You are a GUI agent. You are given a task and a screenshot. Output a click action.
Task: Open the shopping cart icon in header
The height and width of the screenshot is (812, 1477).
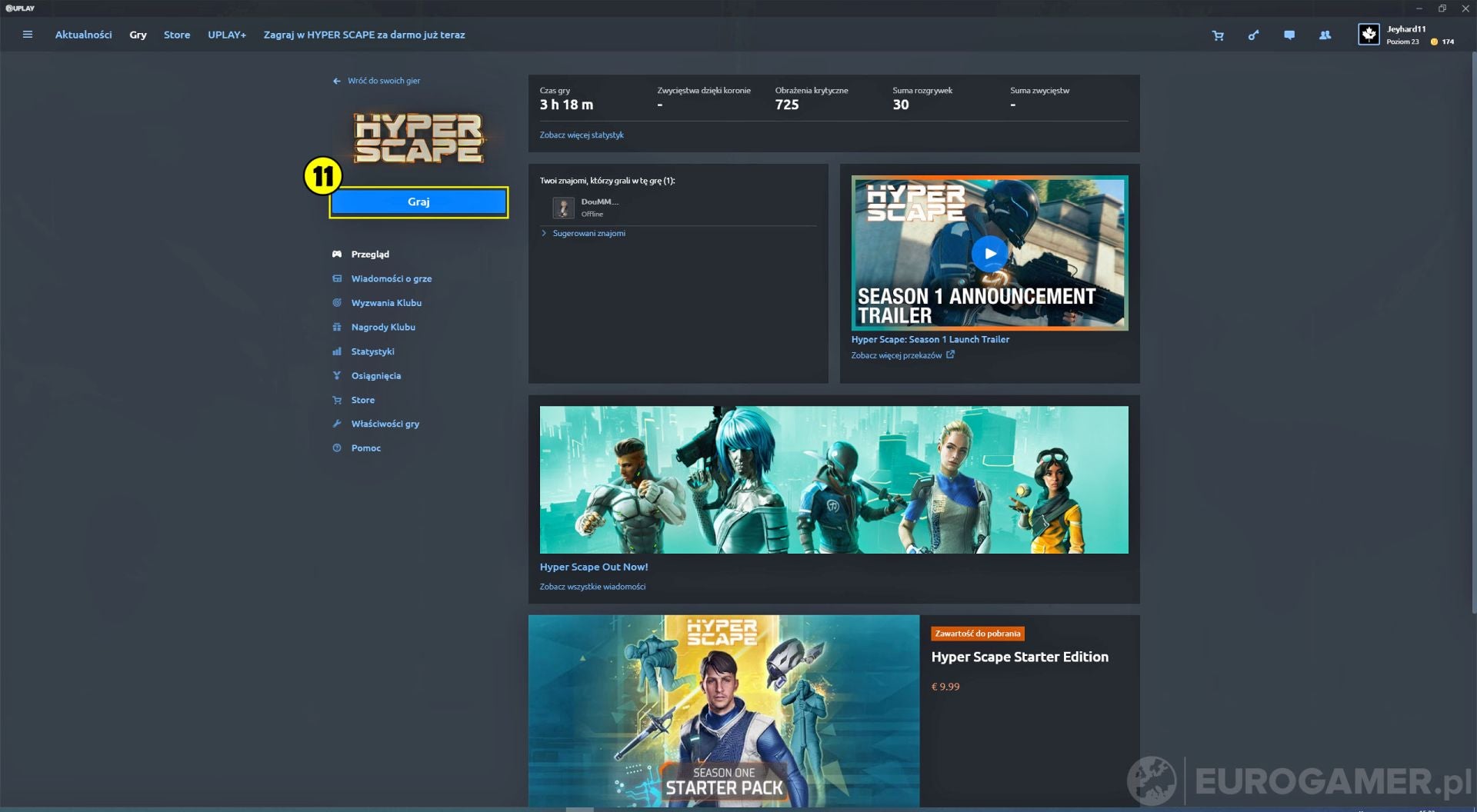coord(1218,35)
